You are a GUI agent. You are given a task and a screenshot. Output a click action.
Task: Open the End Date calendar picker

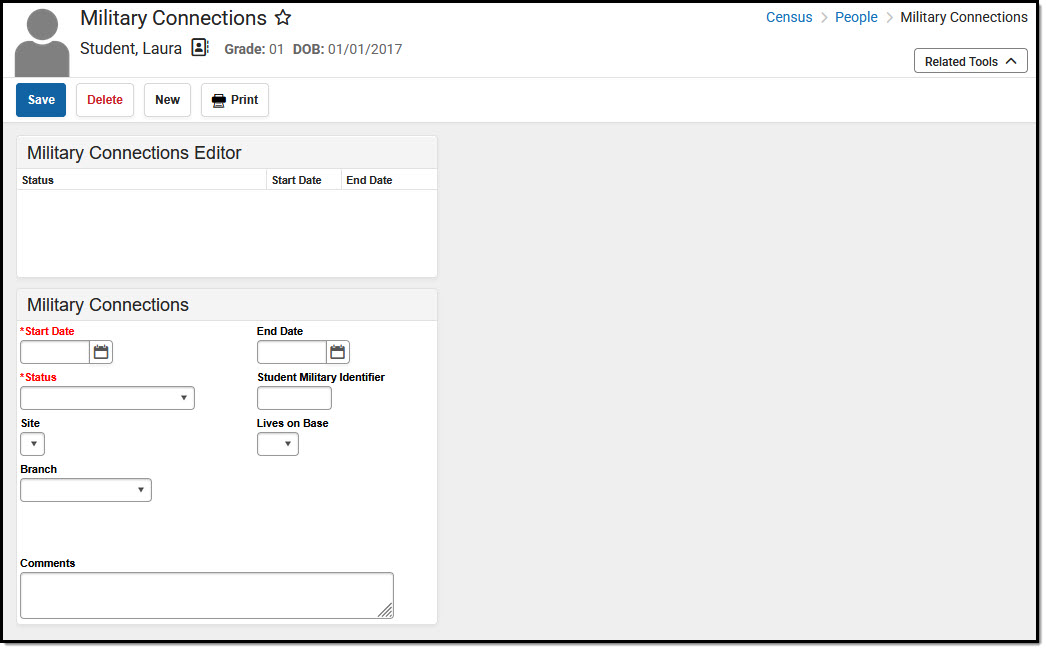tap(336, 351)
